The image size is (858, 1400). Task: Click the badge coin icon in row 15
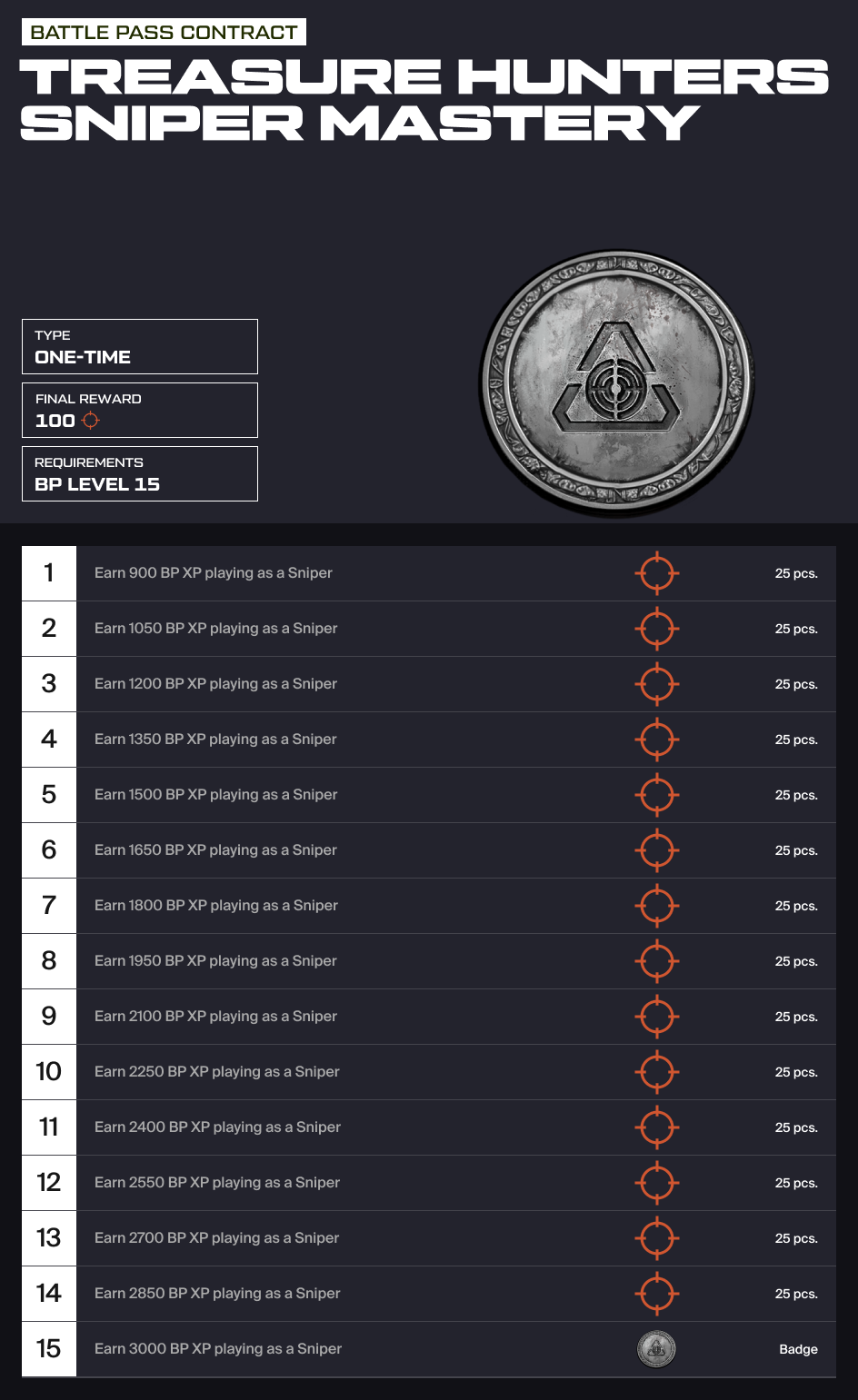pyautogui.click(x=656, y=1349)
